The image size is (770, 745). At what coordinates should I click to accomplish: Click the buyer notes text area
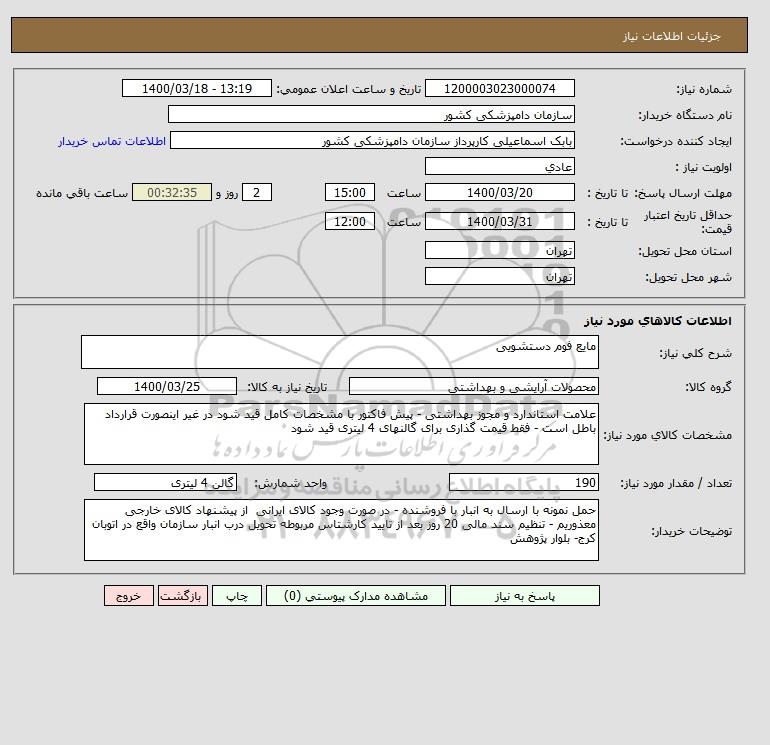tap(341, 530)
